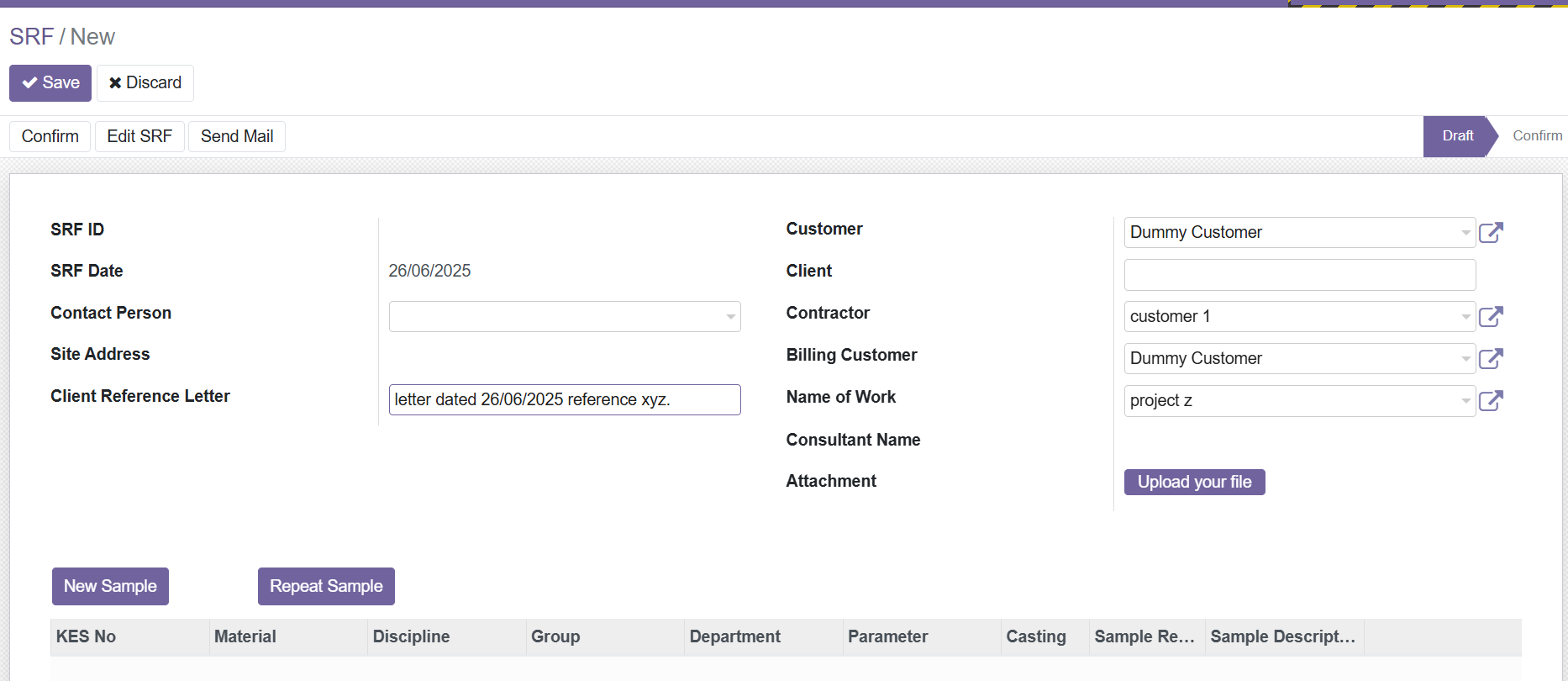The height and width of the screenshot is (681, 1568).
Task: Expand the Customer dropdown
Action: pyautogui.click(x=1465, y=233)
